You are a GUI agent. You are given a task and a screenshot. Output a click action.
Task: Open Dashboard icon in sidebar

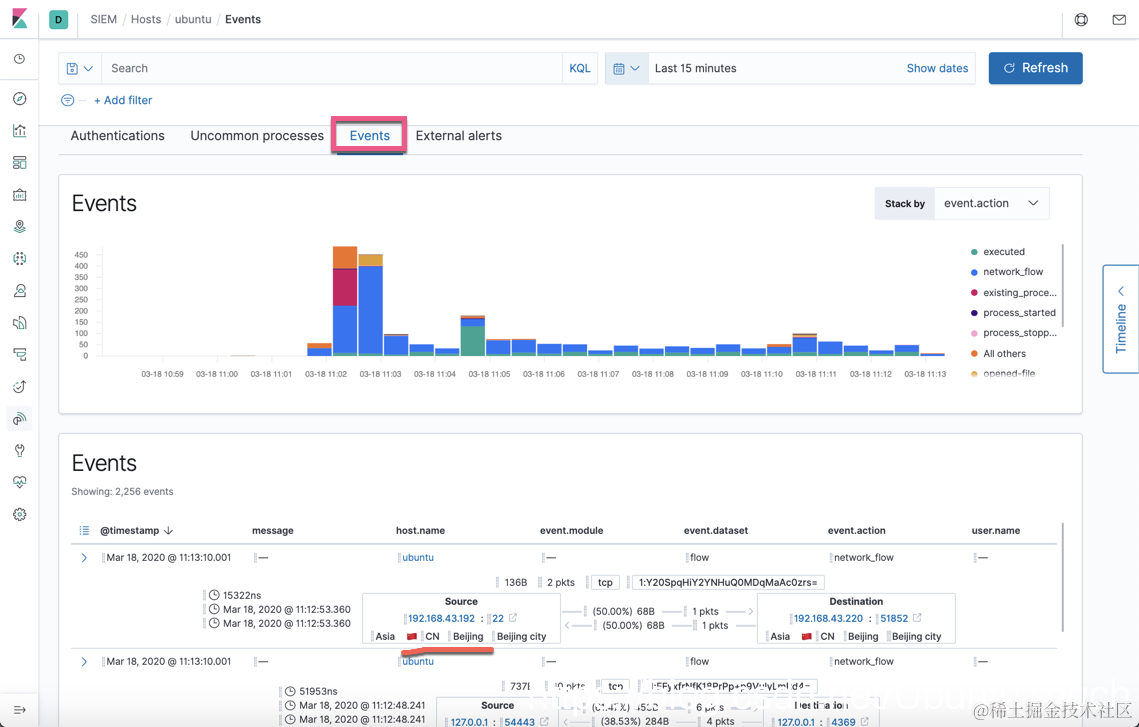point(20,163)
